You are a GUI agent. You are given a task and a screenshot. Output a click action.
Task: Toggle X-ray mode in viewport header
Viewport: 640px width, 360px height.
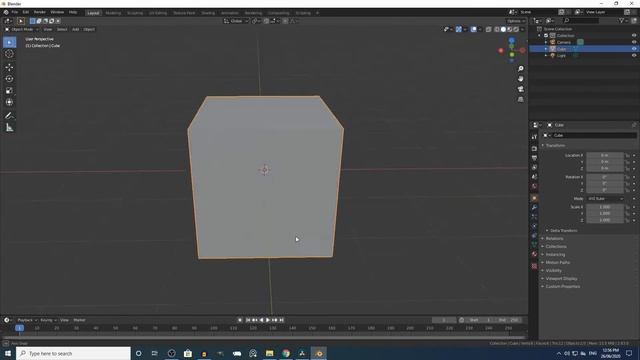(489, 29)
